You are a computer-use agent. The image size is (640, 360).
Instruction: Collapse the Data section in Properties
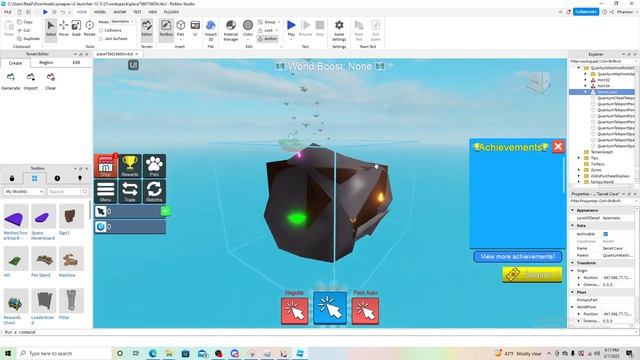[573, 226]
